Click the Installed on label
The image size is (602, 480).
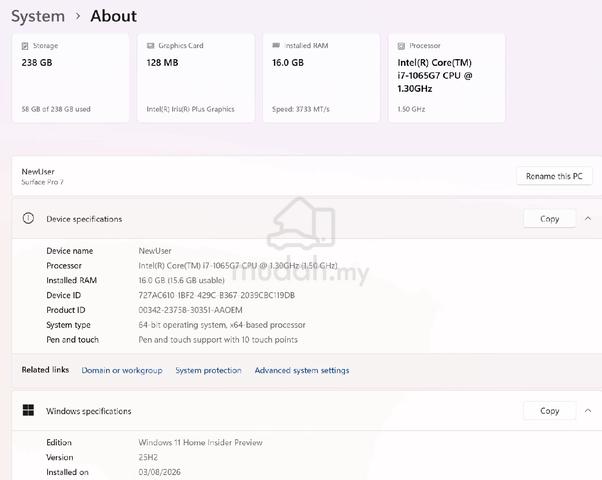click(x=67, y=472)
